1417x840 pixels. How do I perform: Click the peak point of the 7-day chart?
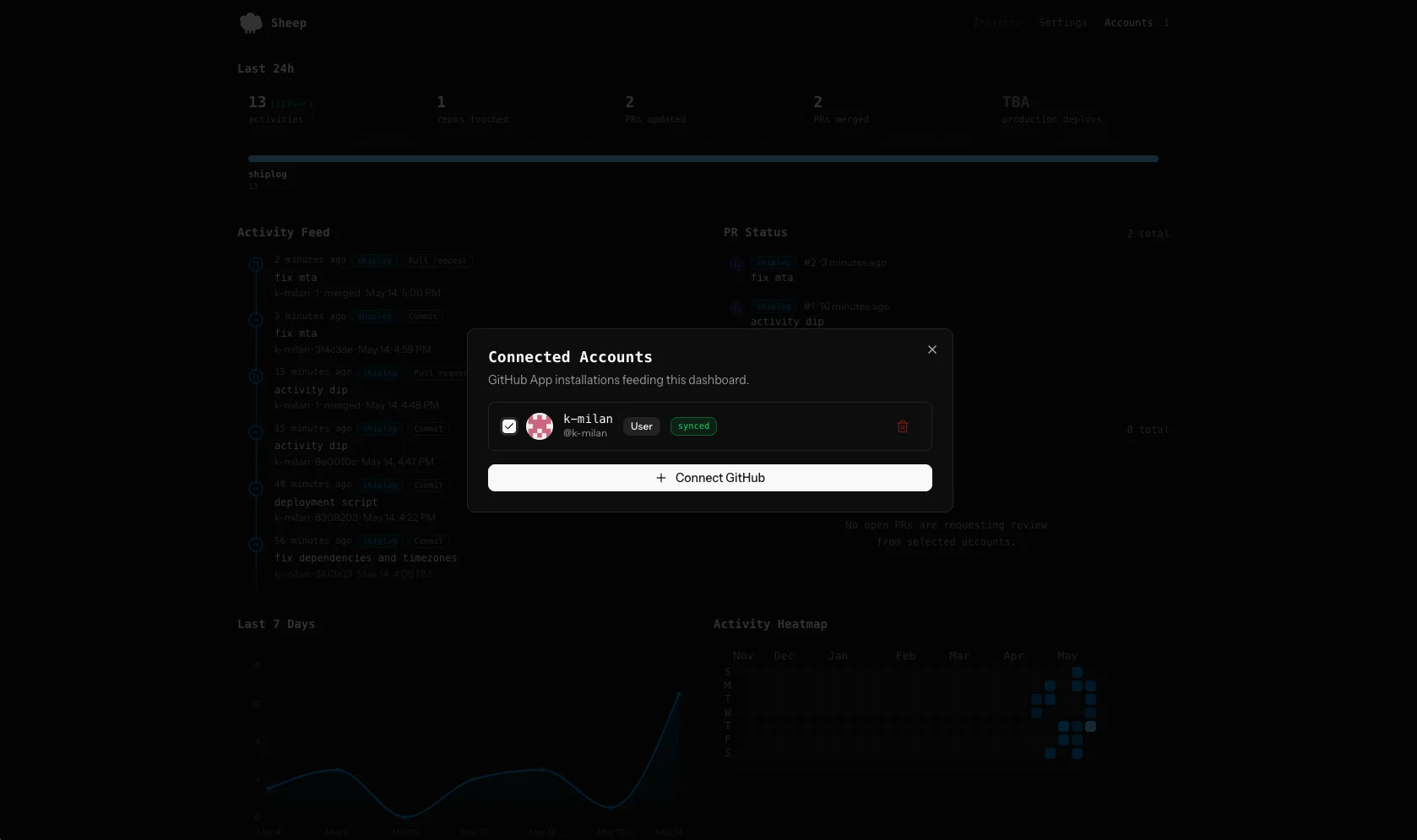[679, 693]
